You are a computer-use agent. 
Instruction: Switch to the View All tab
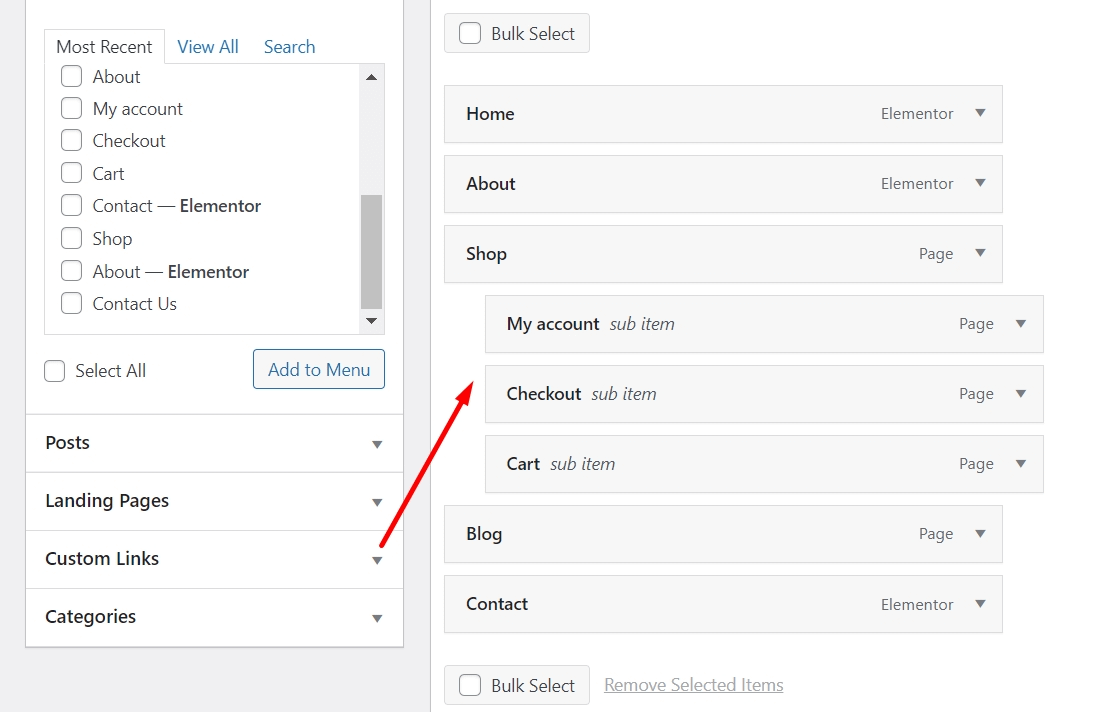pyautogui.click(x=208, y=46)
